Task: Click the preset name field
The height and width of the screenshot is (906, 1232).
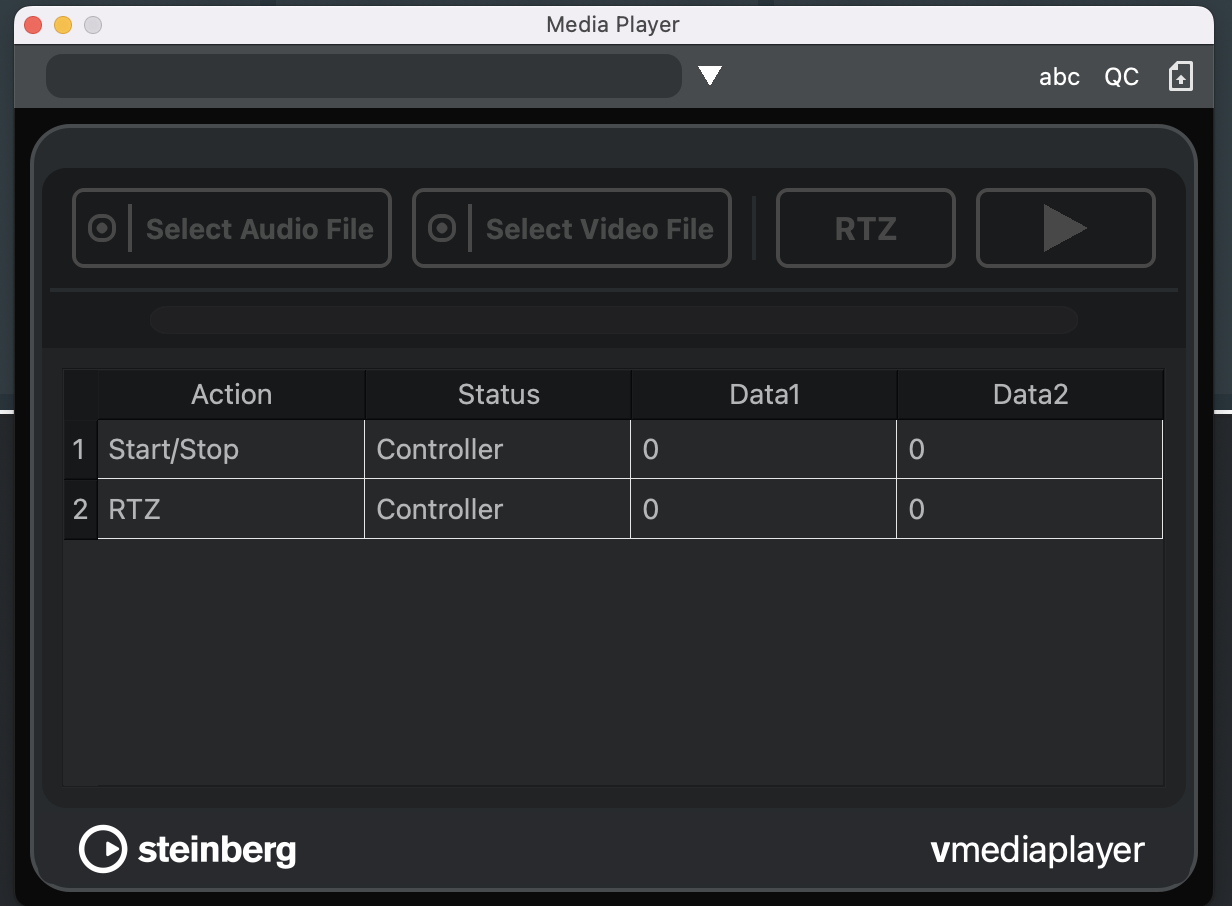Action: point(364,76)
